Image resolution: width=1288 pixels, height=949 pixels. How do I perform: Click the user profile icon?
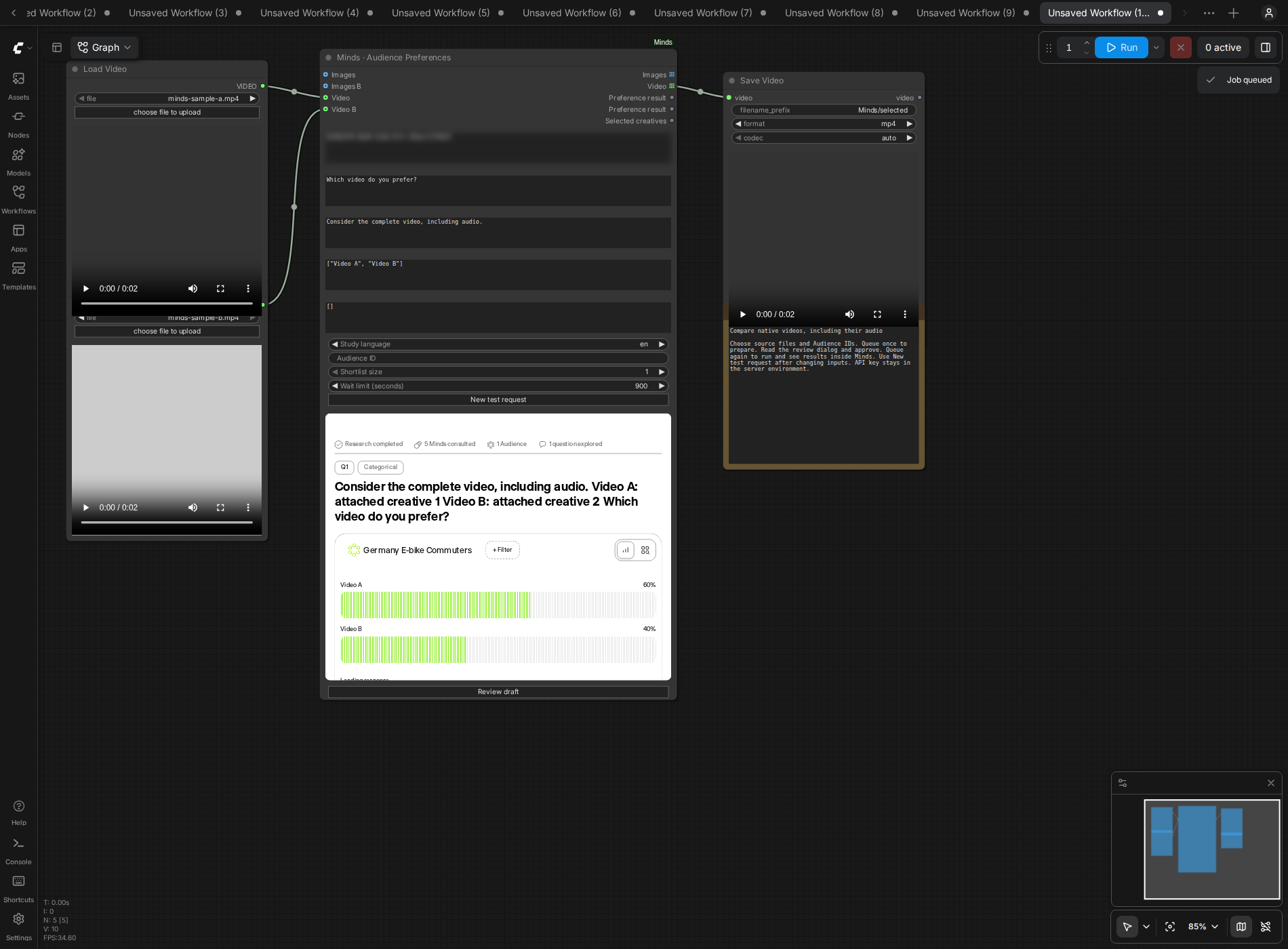(1269, 13)
